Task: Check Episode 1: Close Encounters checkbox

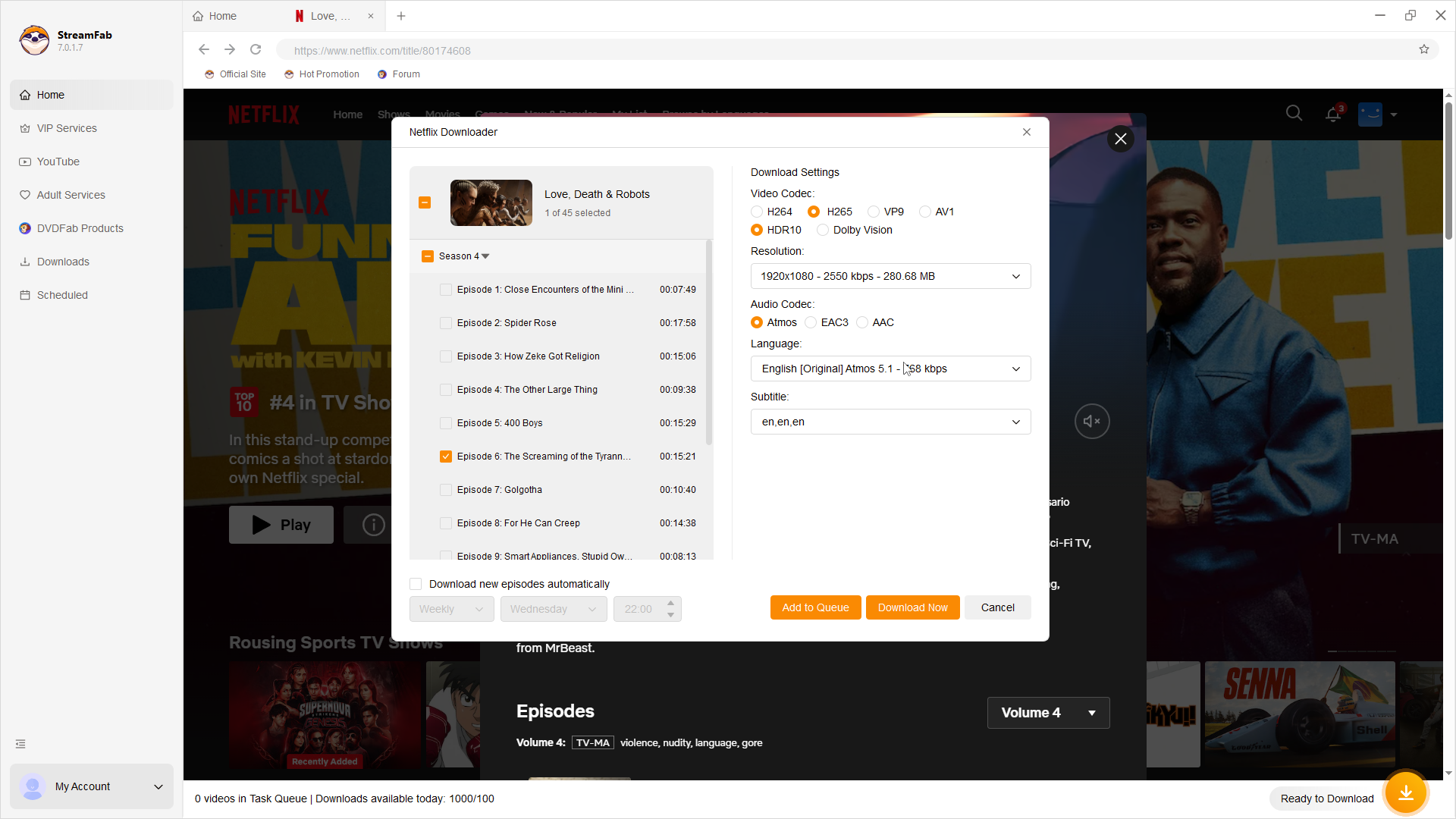Action: tap(446, 290)
